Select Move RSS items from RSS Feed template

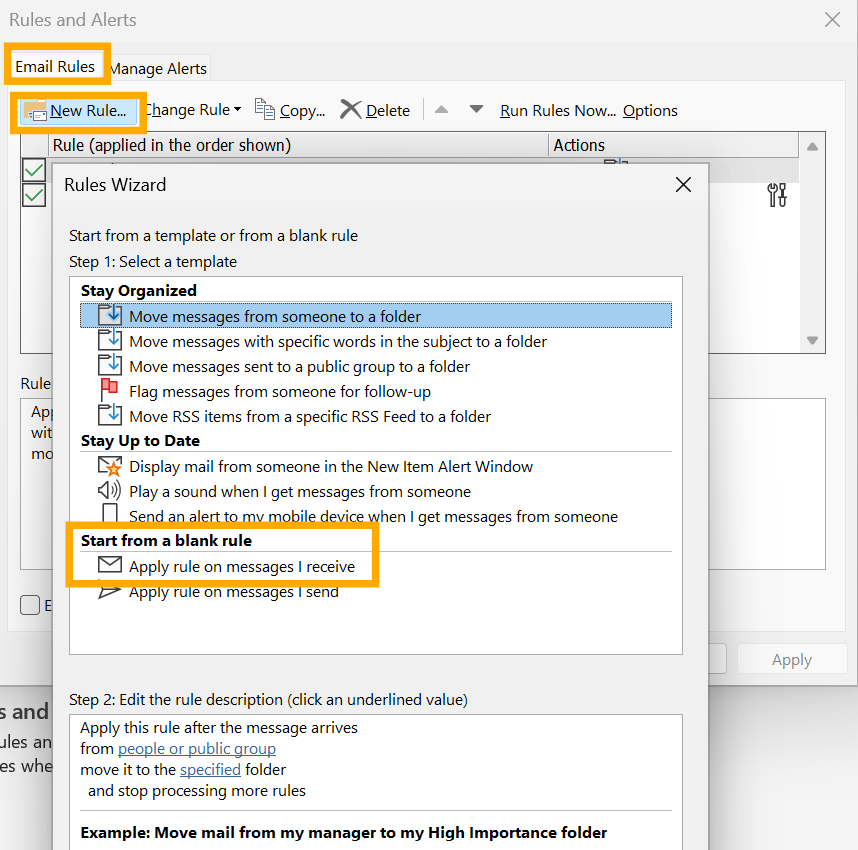tap(376, 417)
